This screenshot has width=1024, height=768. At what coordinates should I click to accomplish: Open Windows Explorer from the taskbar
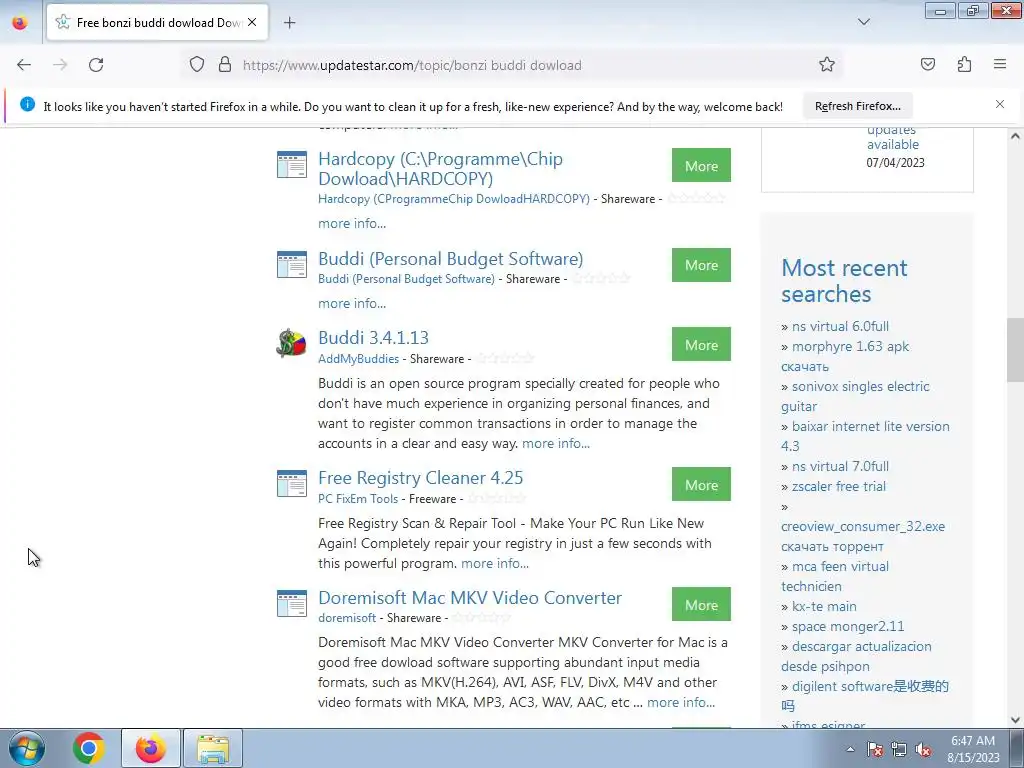click(213, 748)
